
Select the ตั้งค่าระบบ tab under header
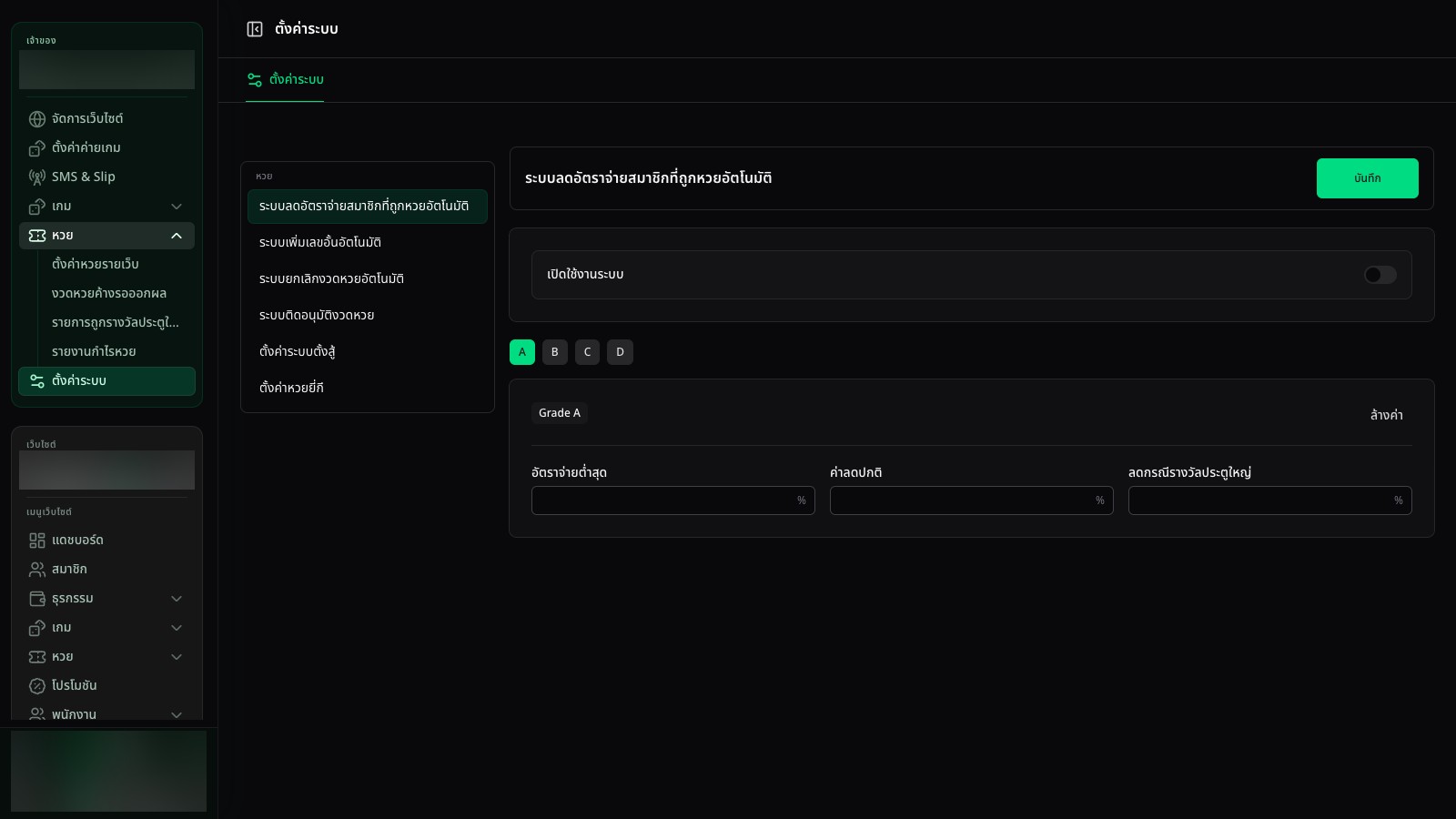(285, 80)
